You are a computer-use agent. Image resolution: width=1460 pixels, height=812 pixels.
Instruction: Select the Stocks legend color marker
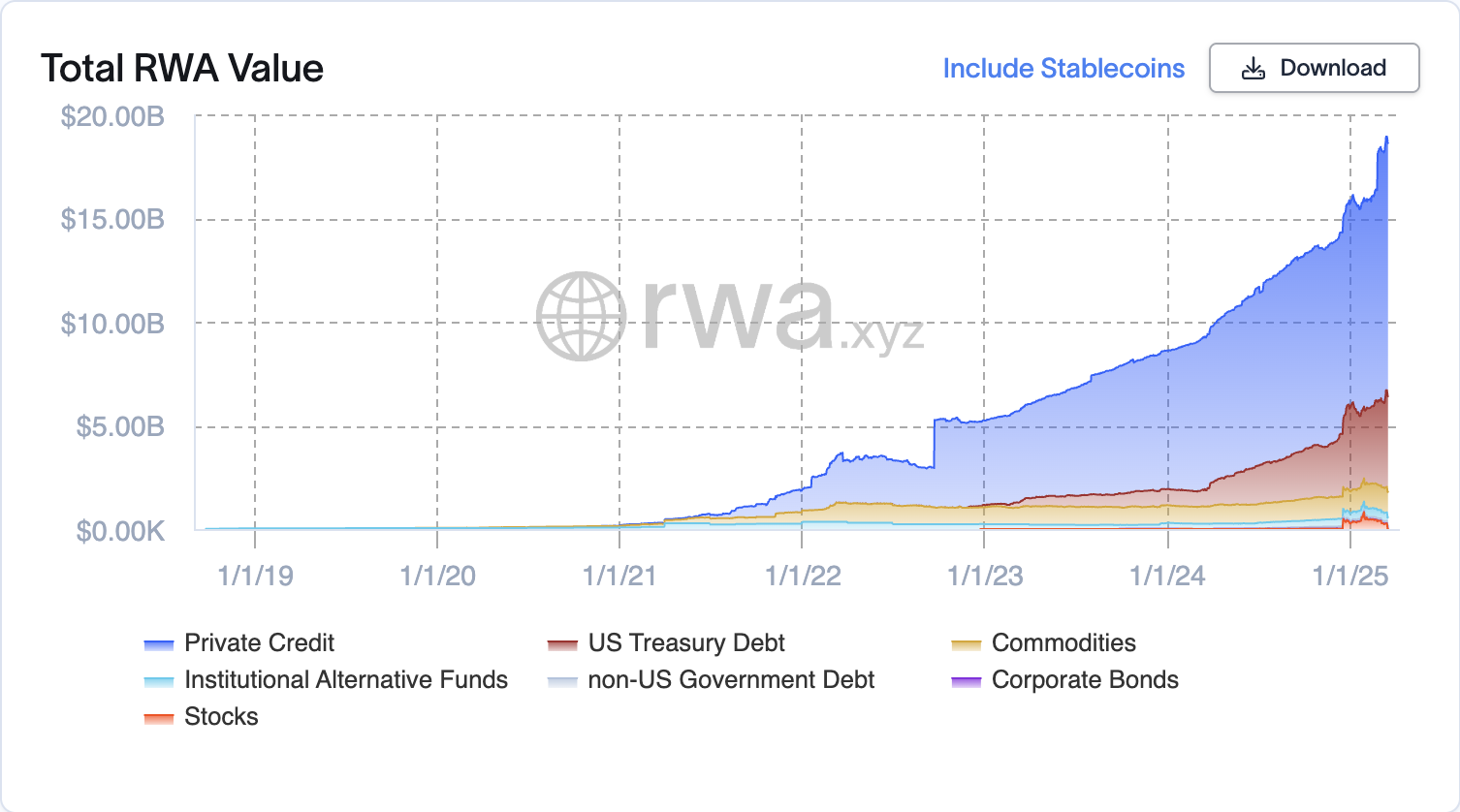160,717
